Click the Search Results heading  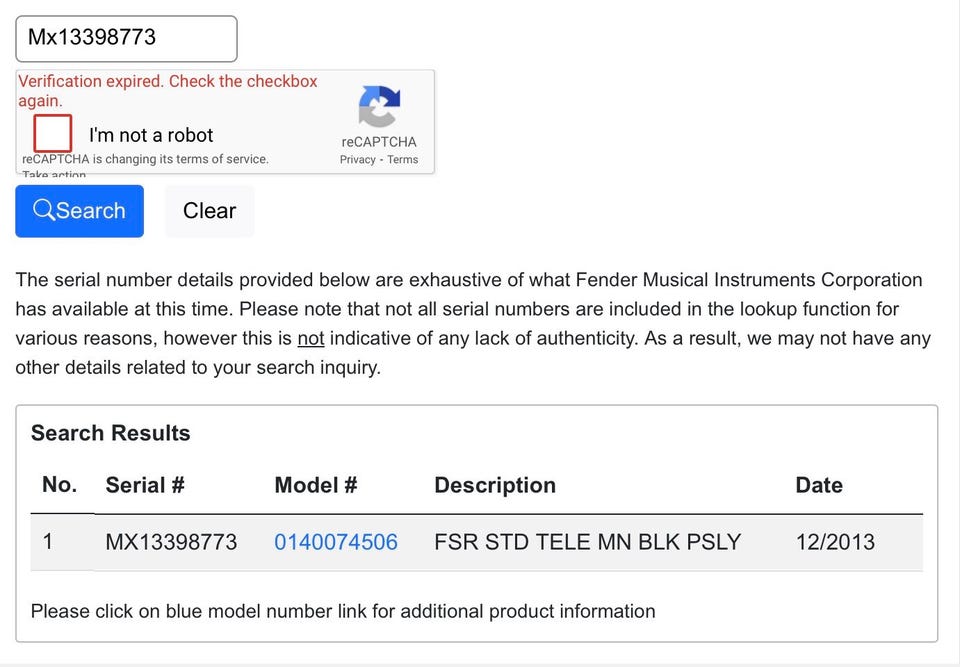[x=110, y=433]
